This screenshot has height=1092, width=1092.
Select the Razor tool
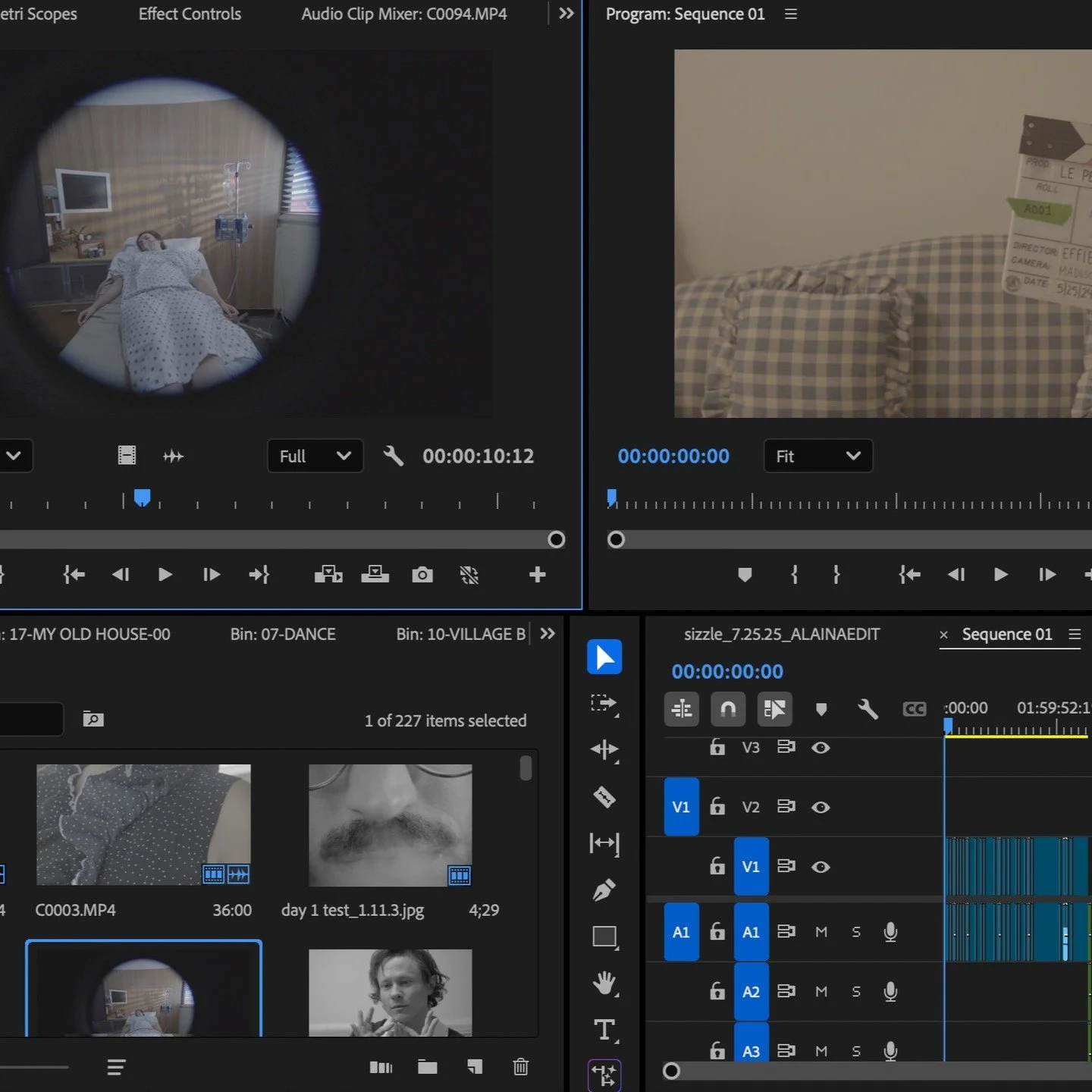[x=604, y=797]
